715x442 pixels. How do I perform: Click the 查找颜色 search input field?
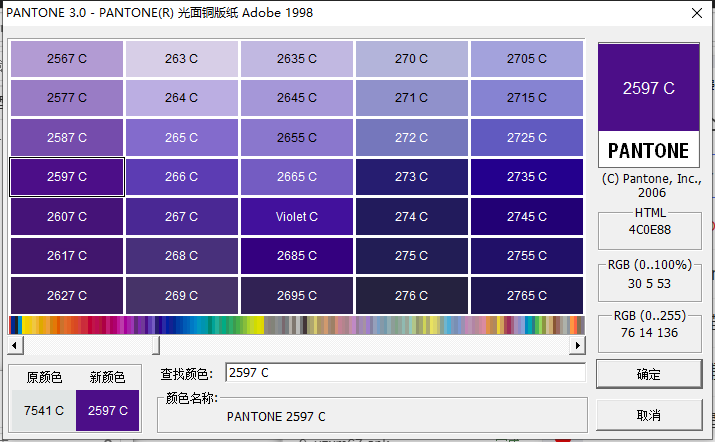click(404, 373)
